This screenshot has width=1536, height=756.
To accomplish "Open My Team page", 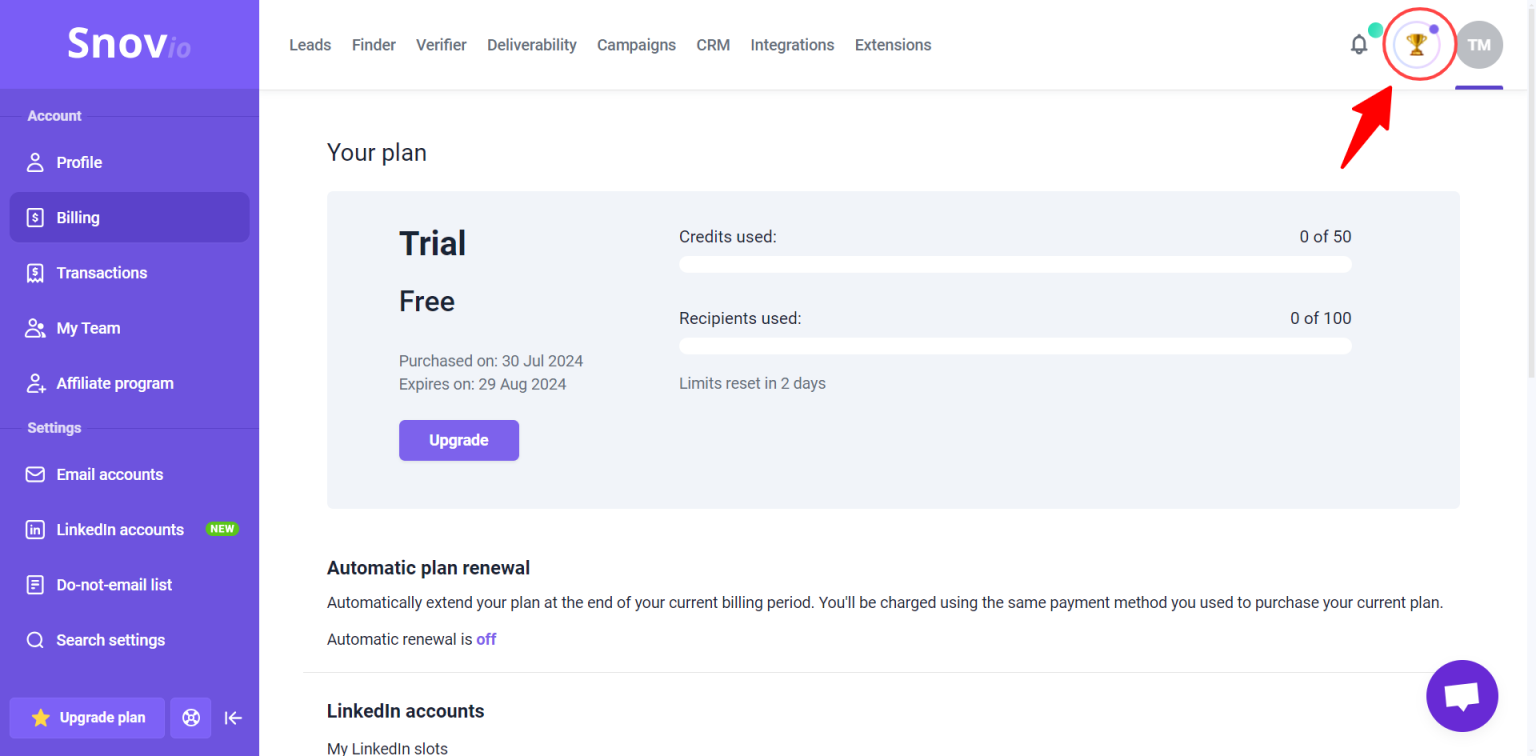I will pyautogui.click(x=129, y=328).
